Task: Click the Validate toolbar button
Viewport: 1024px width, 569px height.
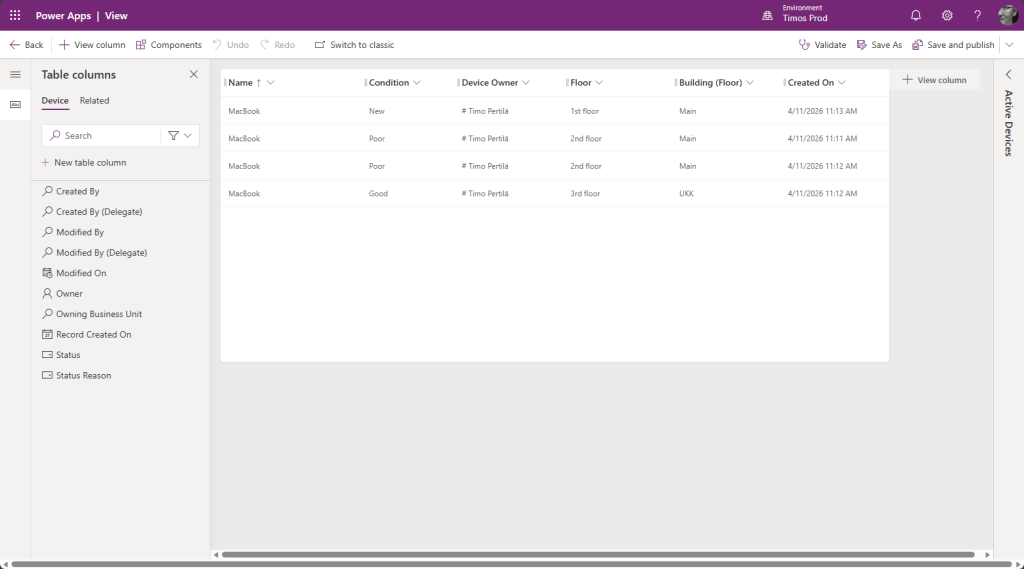Action: [x=822, y=45]
